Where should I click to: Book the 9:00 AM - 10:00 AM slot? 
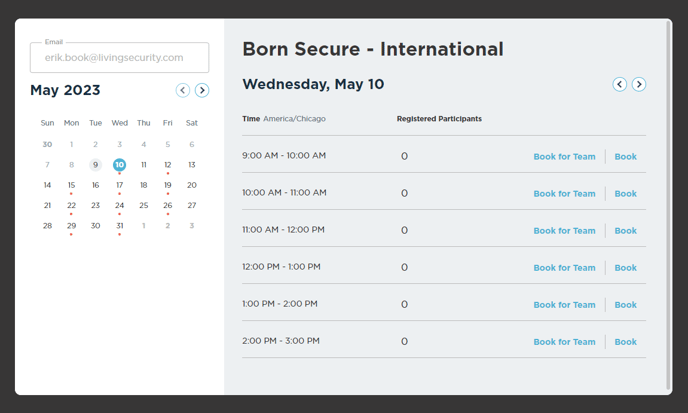625,157
